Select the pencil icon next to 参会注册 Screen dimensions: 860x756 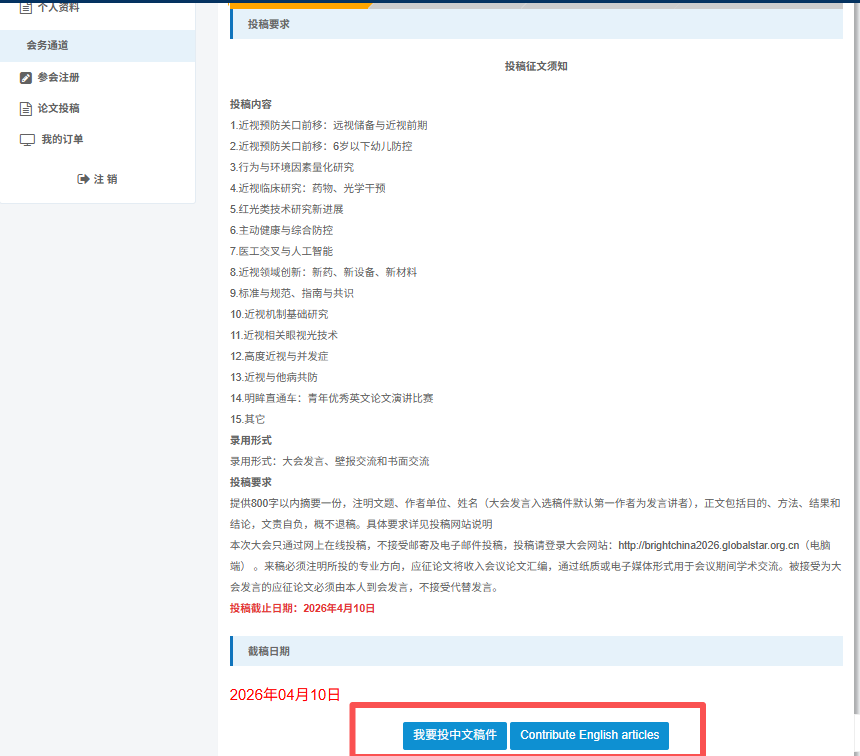click(x=25, y=76)
